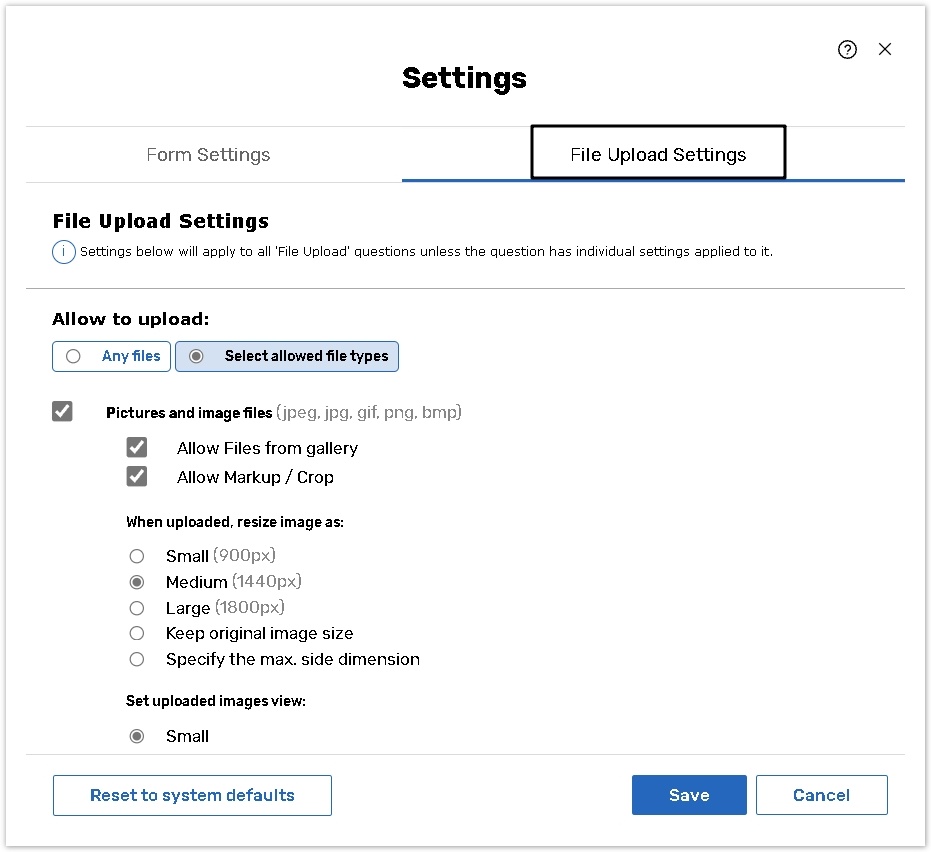Uncheck the Pictures and image files checkbox
931x852 pixels.
pos(63,412)
